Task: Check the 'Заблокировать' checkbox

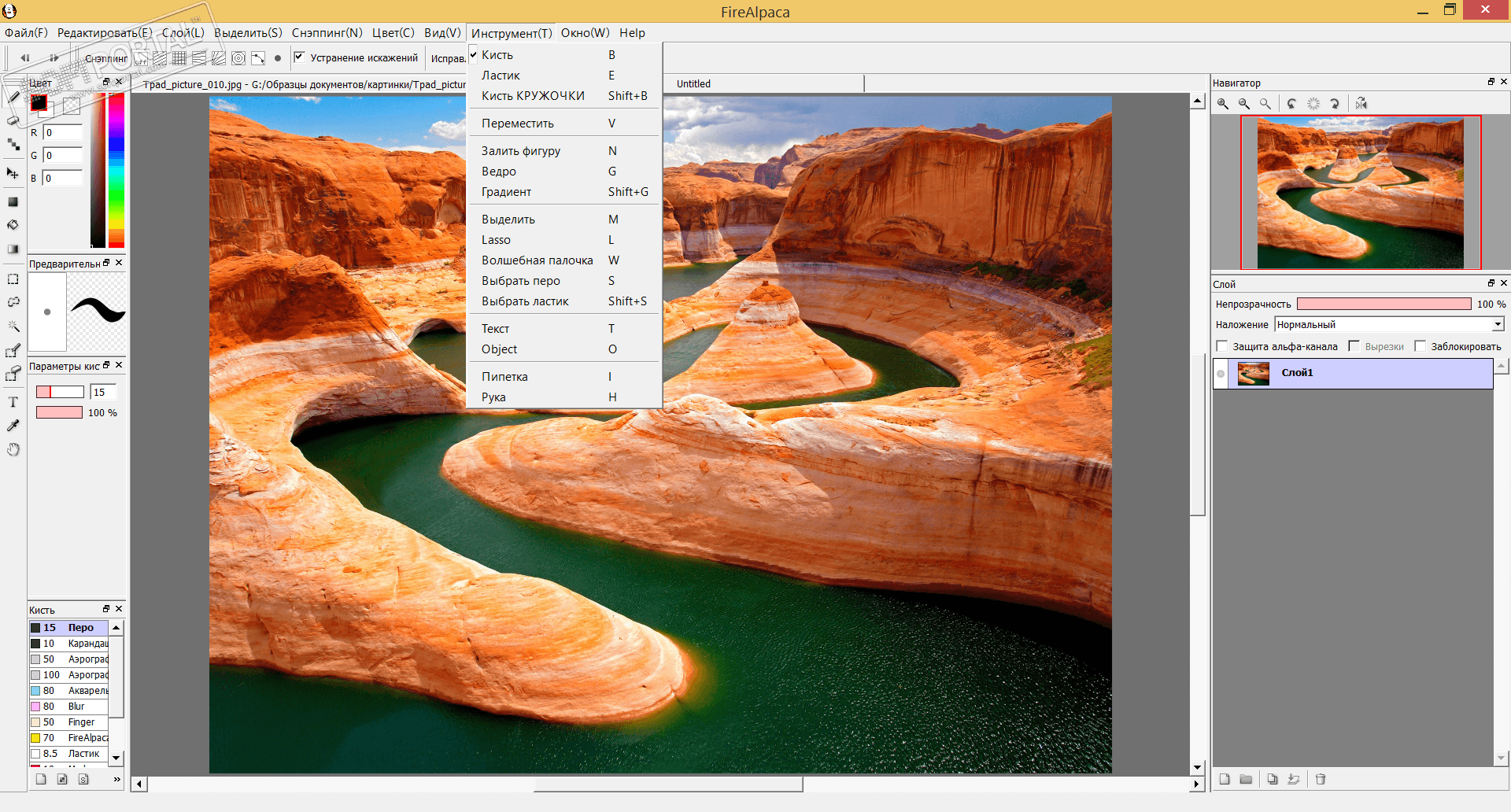Action: (x=1420, y=346)
